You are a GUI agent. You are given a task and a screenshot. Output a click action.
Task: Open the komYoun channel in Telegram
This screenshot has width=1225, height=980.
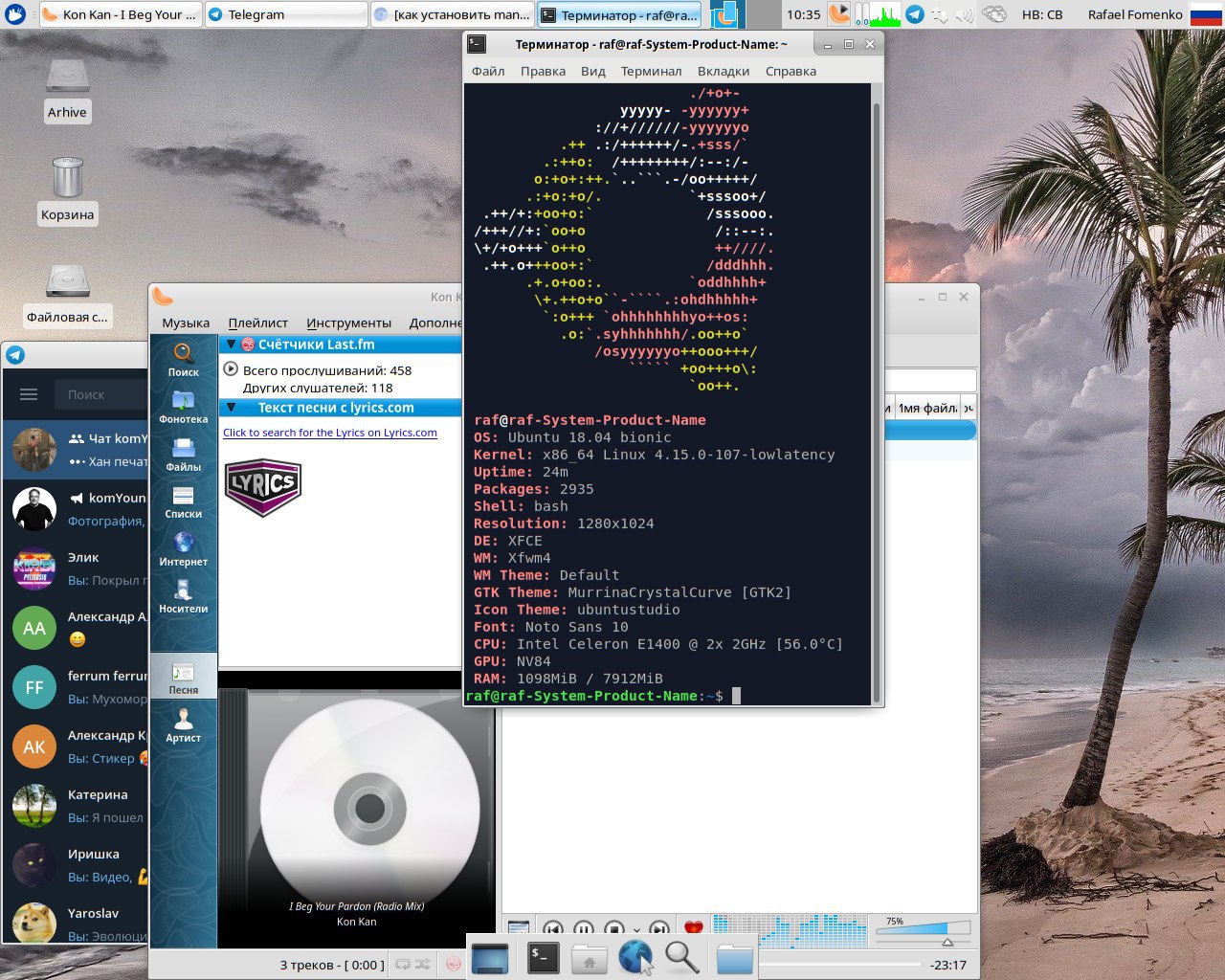[76, 509]
